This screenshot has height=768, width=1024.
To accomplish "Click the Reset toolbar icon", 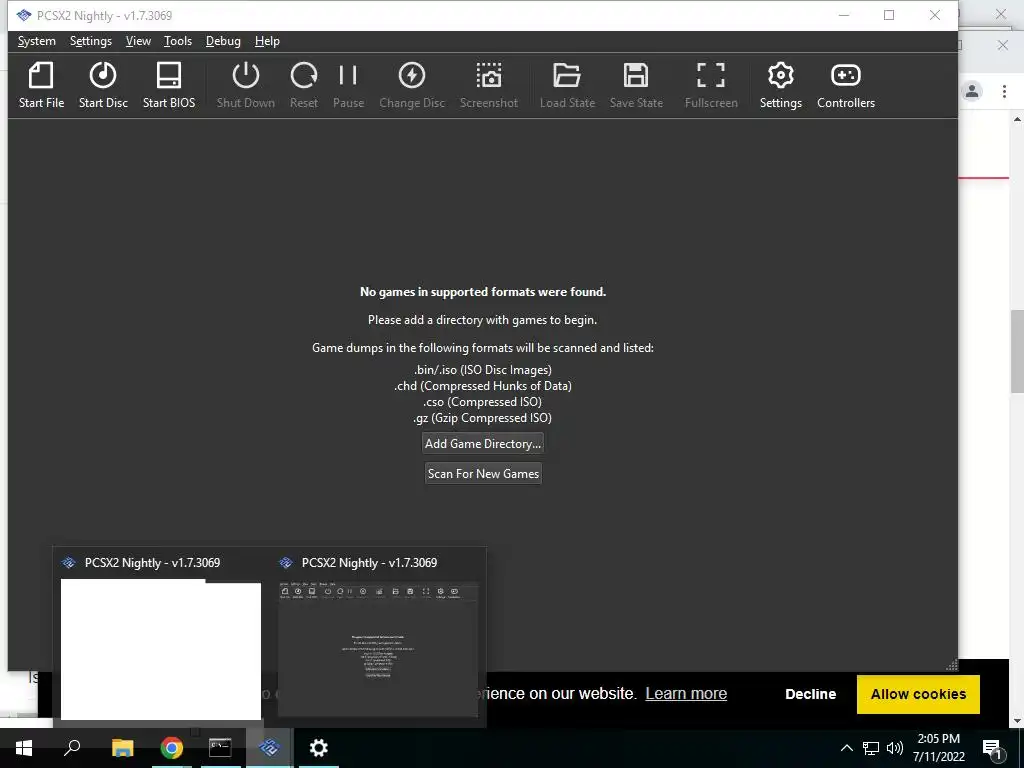I will 304,85.
